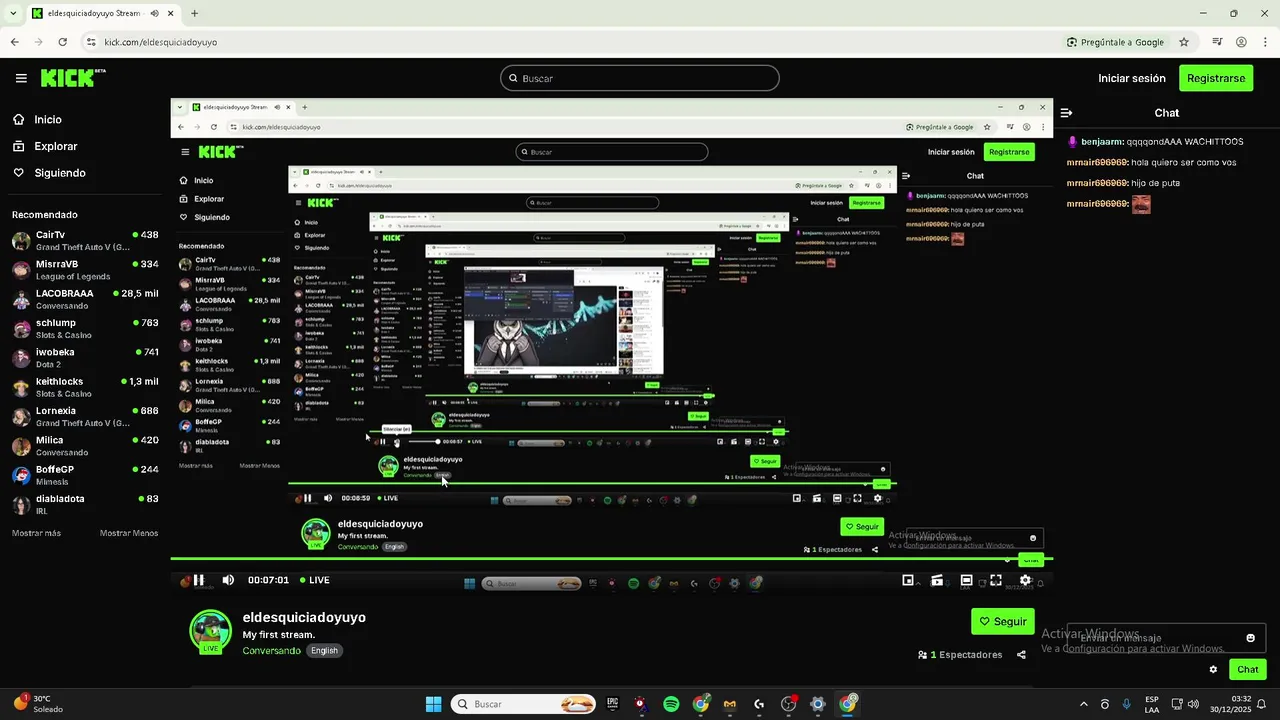Image resolution: width=1280 pixels, height=720 pixels.
Task: Share the stream icon
Action: tap(1021, 655)
